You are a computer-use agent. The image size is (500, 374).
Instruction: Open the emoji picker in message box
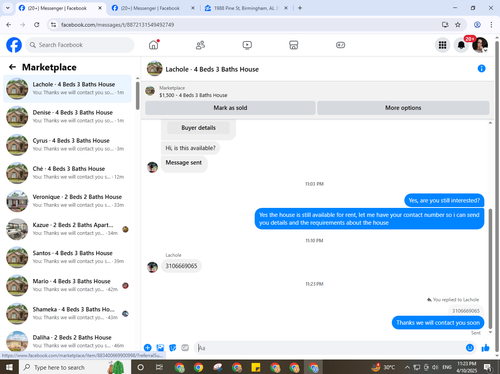tap(470, 348)
